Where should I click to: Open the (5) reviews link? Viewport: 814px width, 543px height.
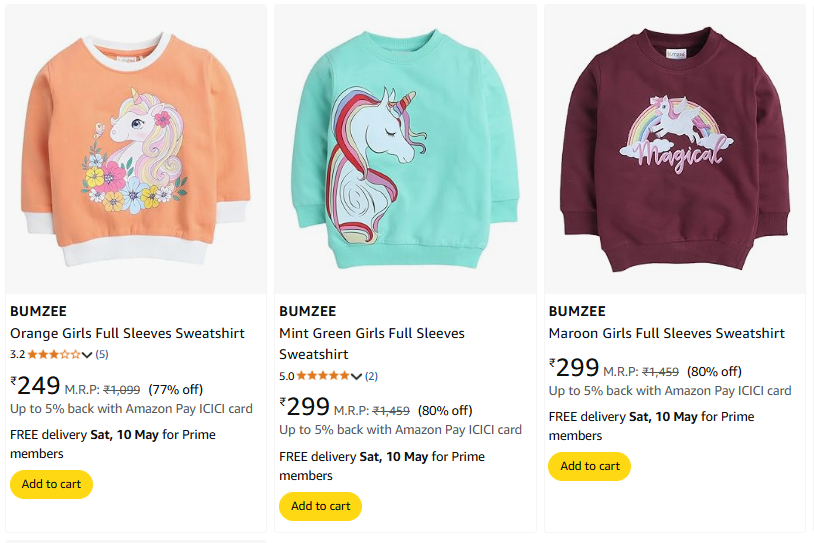click(x=102, y=355)
